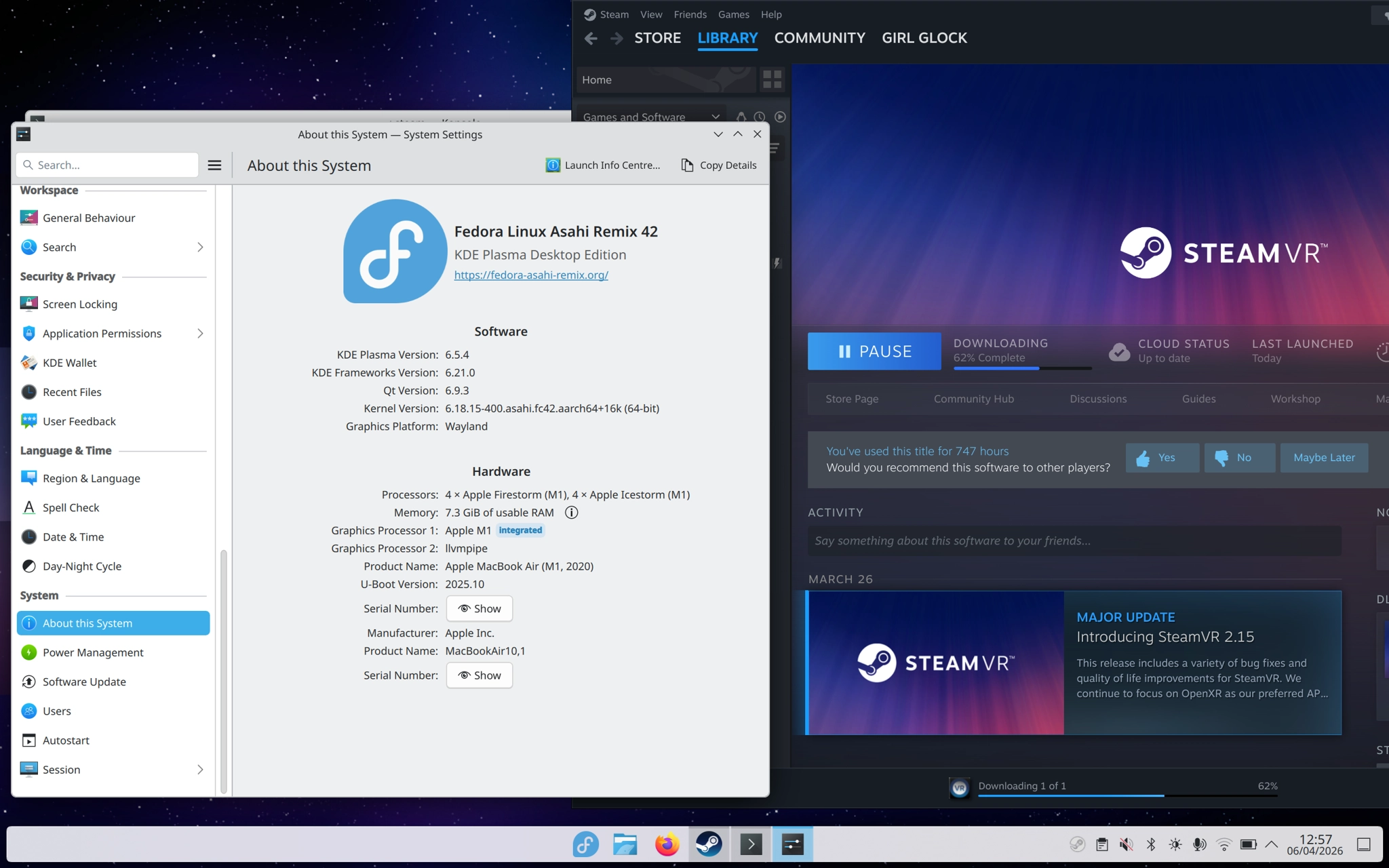Screen dimensions: 1389x868
Task: Switch Steam library to grid view icon
Action: pos(772,79)
